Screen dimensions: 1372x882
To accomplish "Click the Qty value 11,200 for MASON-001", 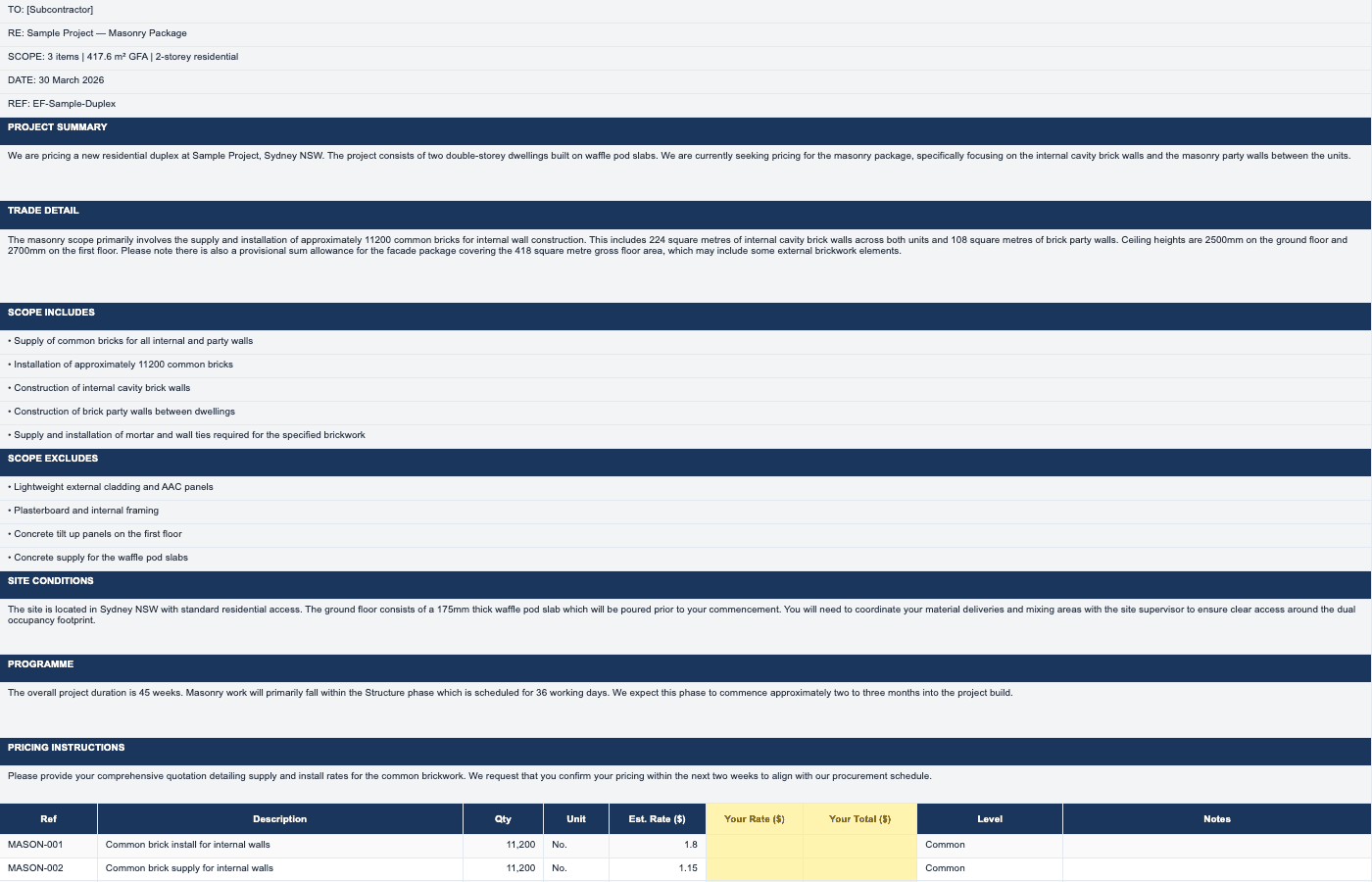I will point(520,845).
